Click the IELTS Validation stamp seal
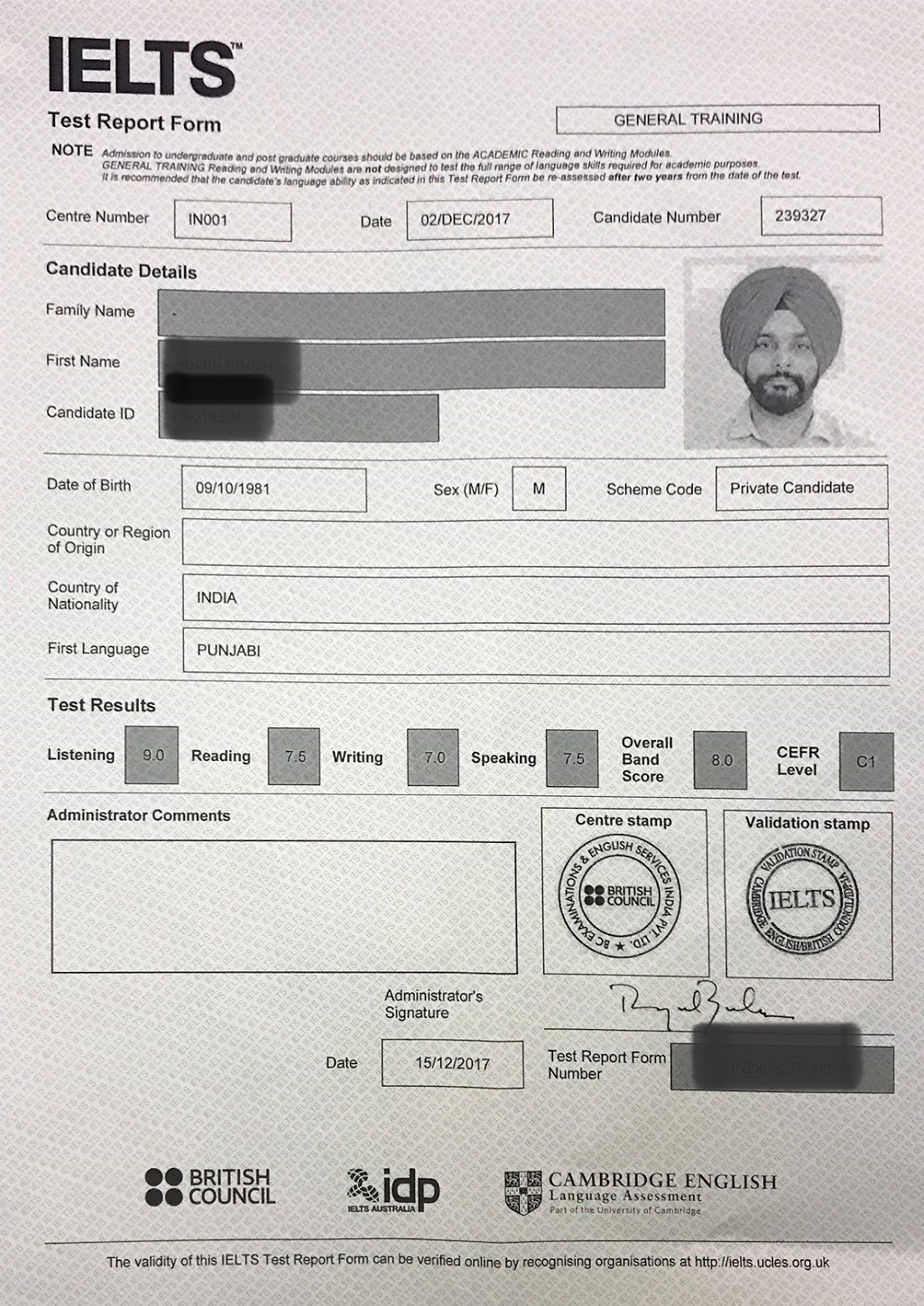The image size is (924, 1306). coord(802,899)
